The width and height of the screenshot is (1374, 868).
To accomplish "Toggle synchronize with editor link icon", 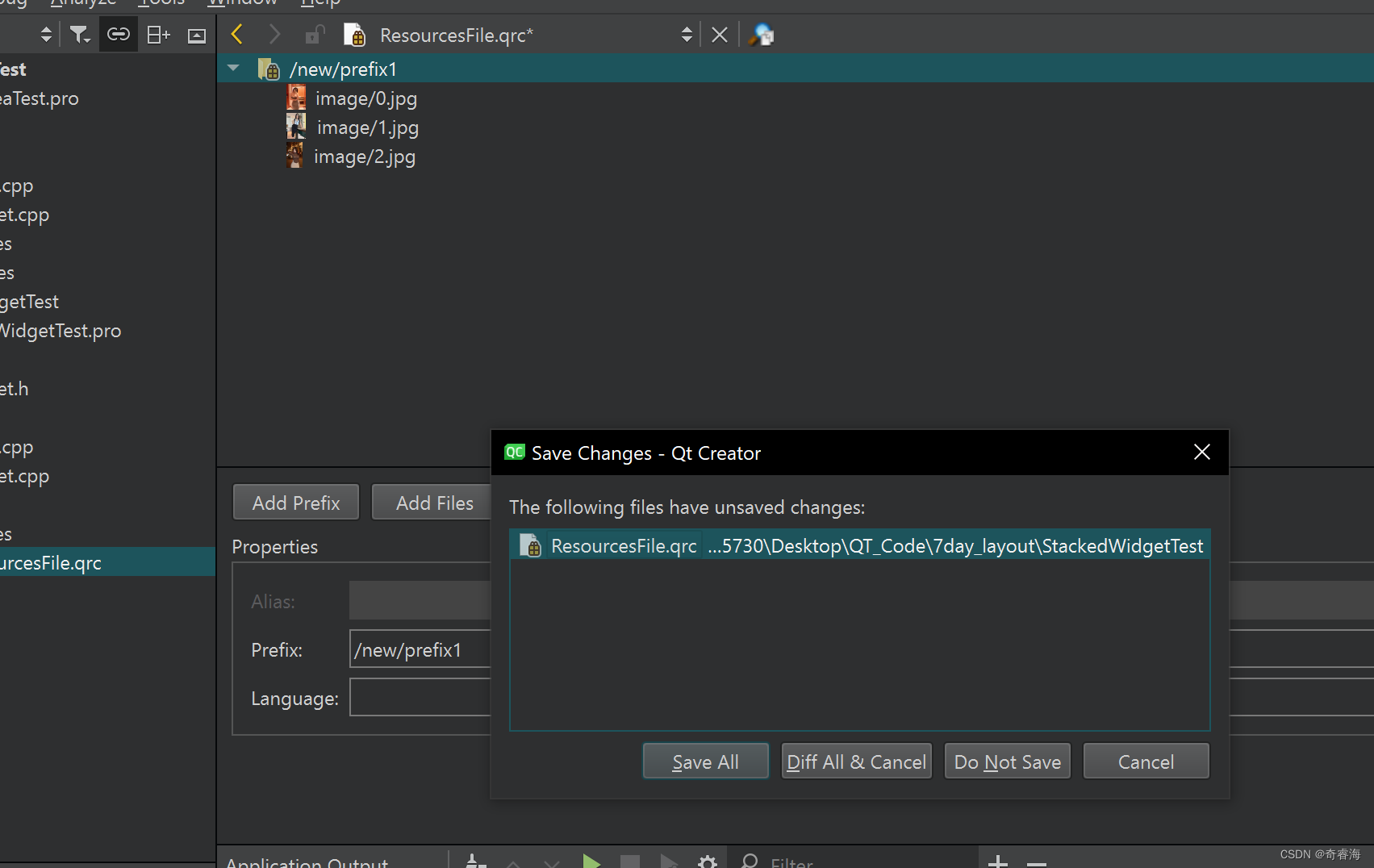I will [119, 35].
